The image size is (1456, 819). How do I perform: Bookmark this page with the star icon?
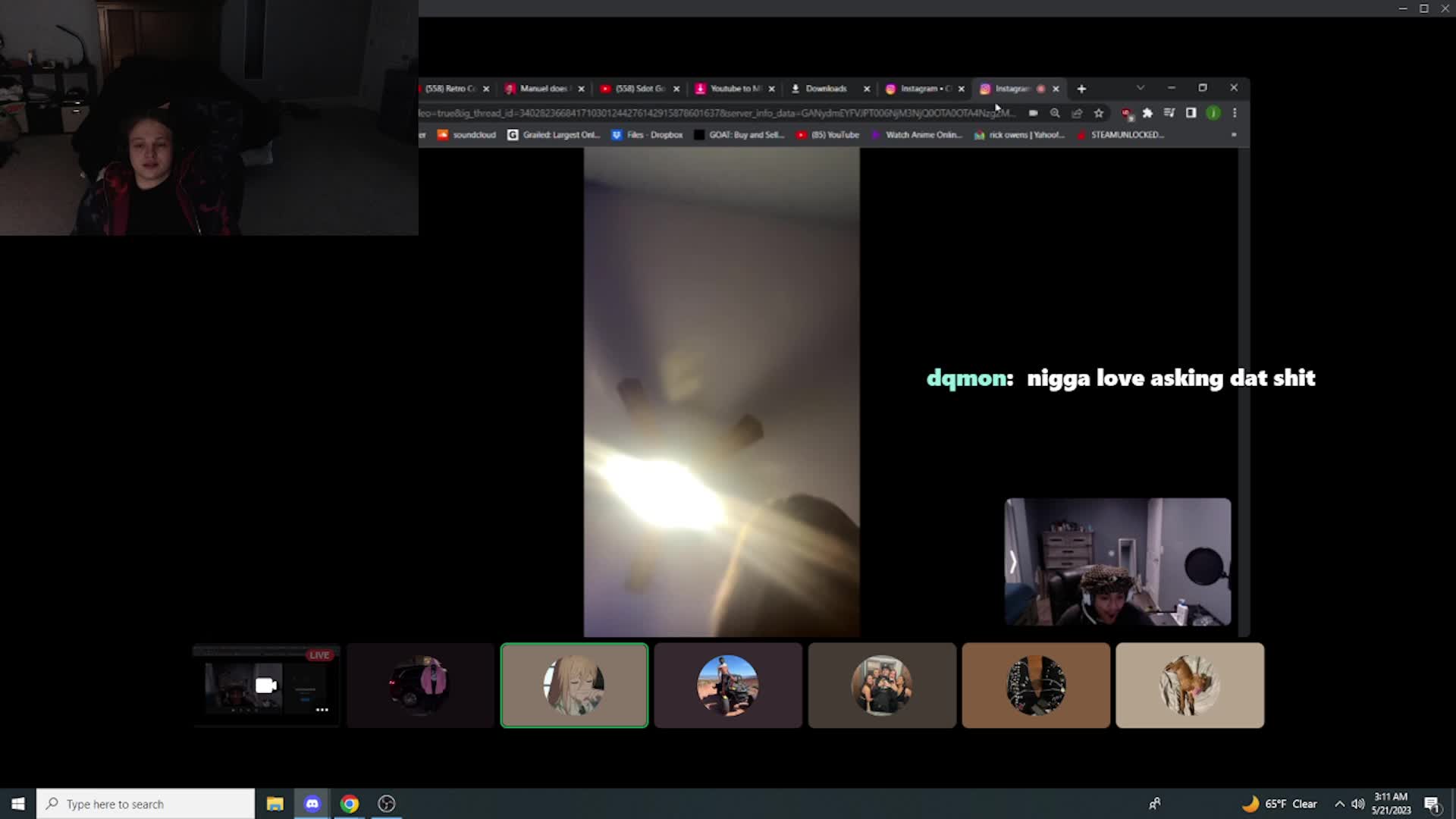(x=1099, y=113)
